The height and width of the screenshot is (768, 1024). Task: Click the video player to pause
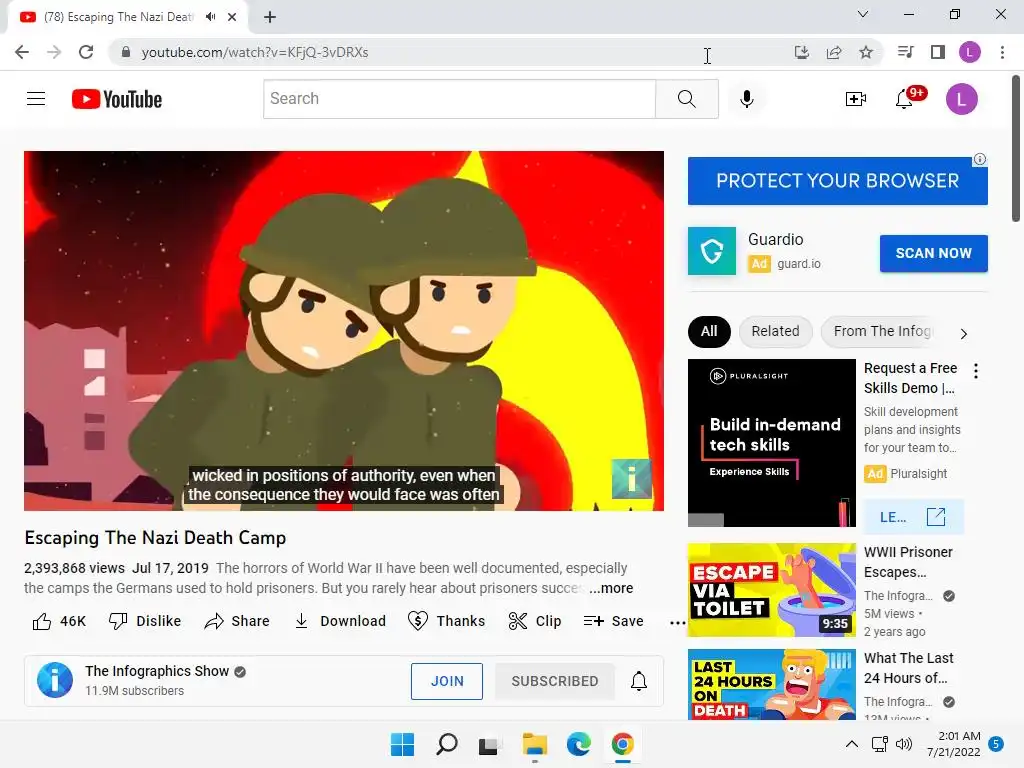344,330
